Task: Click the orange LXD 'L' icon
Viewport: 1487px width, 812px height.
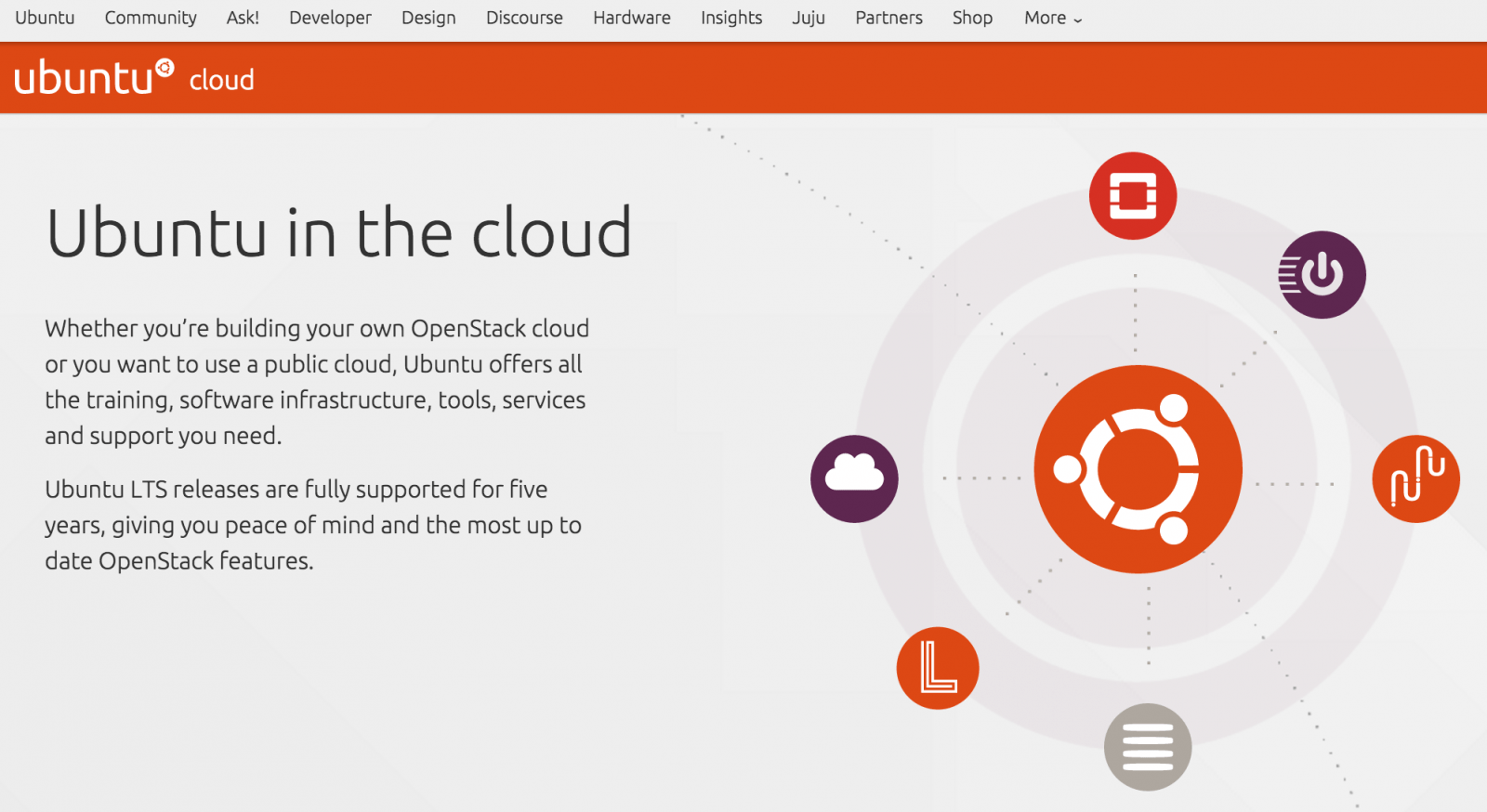Action: 938,668
